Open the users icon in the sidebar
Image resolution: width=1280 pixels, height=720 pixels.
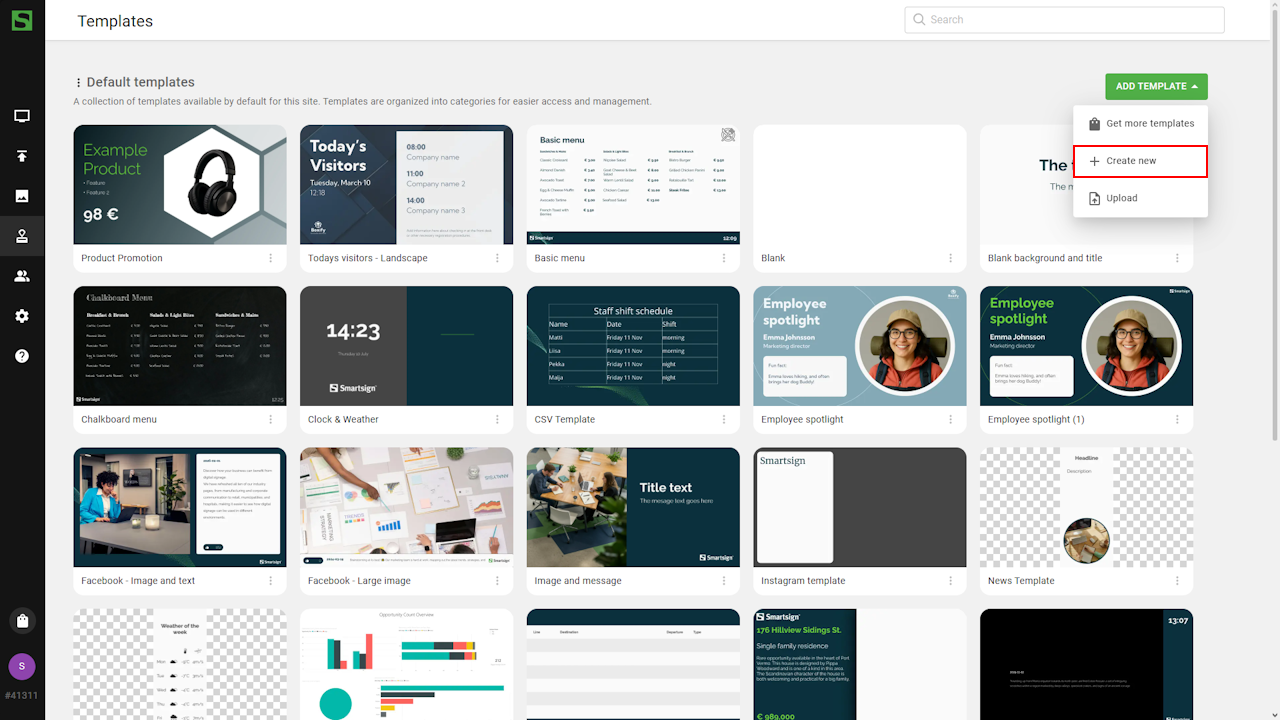point(22,276)
